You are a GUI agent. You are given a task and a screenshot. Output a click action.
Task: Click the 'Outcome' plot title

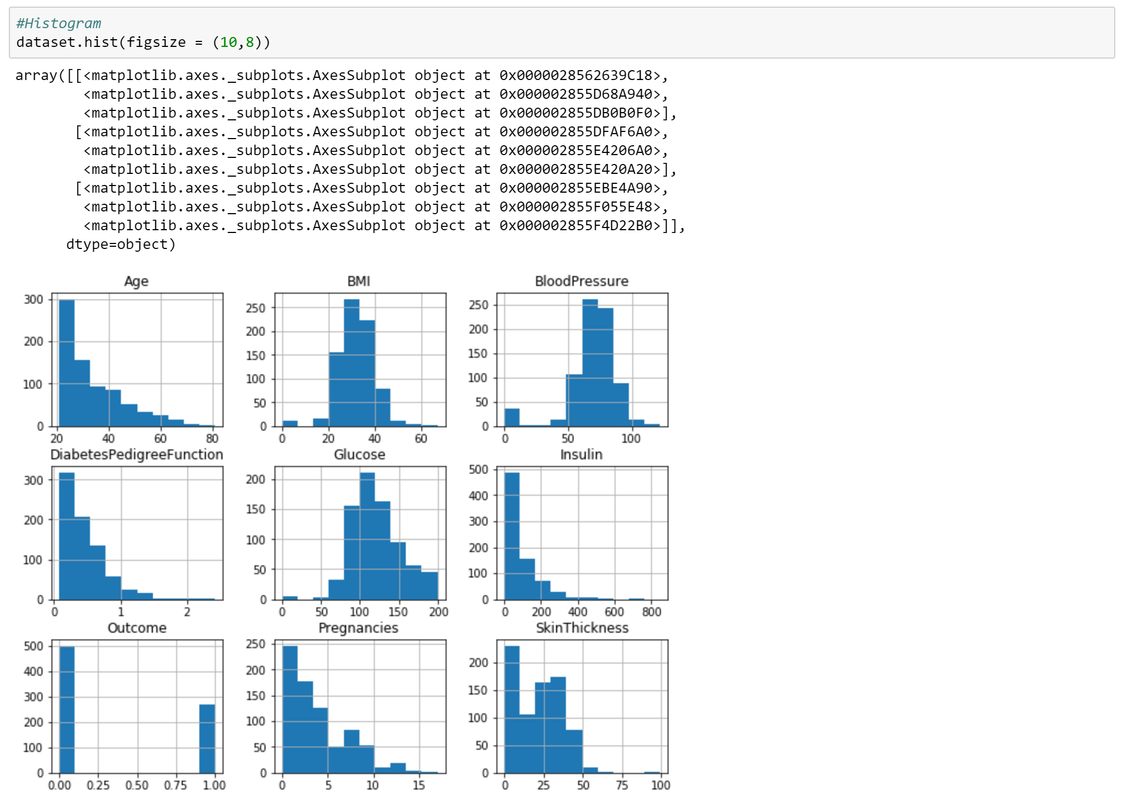pos(137,628)
